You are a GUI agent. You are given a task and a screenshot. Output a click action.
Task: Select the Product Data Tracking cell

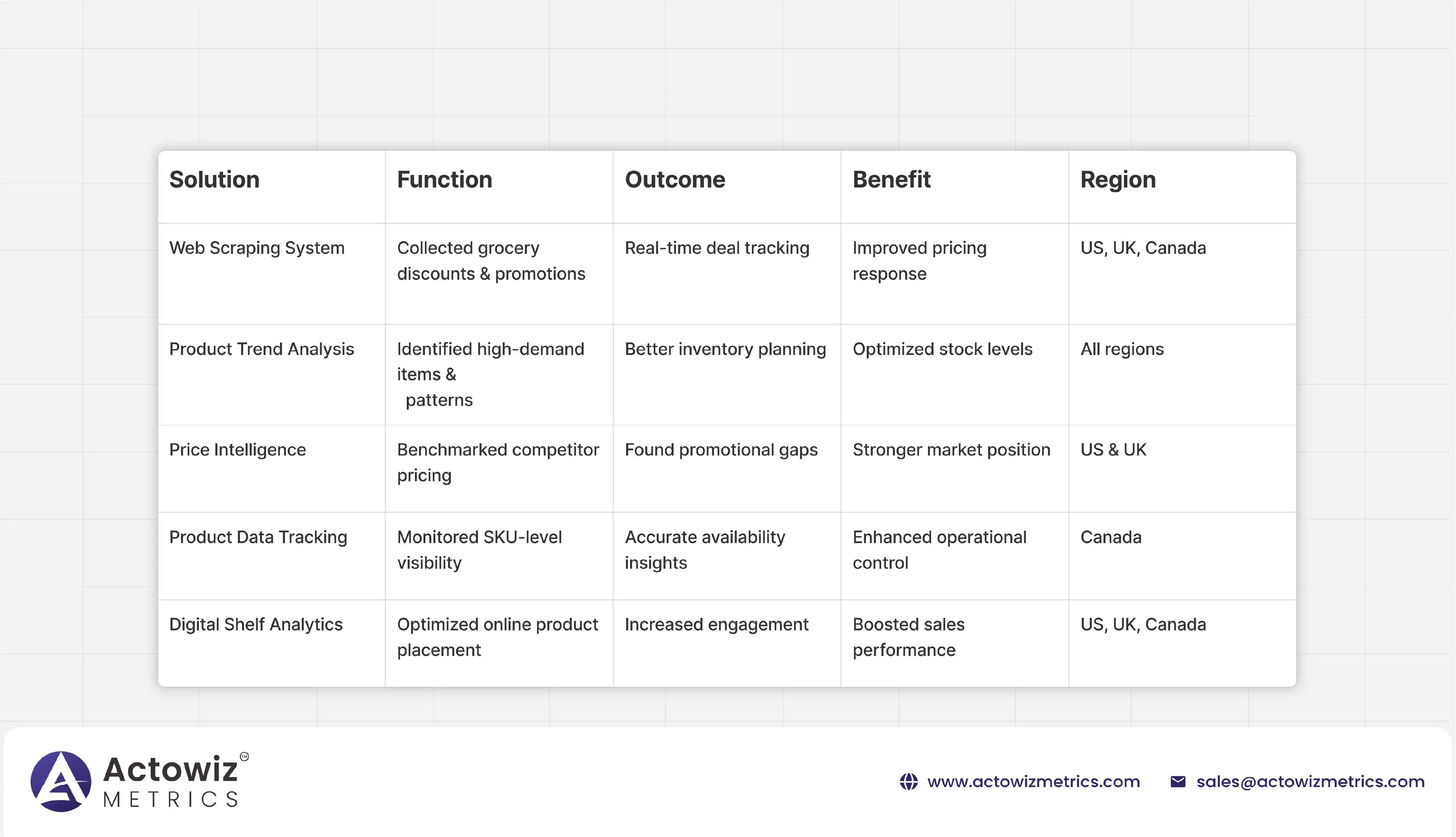(258, 537)
